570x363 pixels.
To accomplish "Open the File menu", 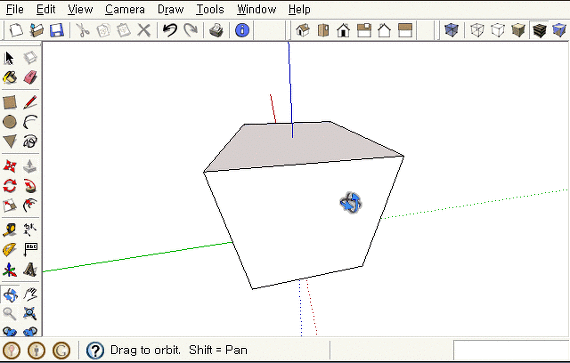I will pyautogui.click(x=15, y=9).
